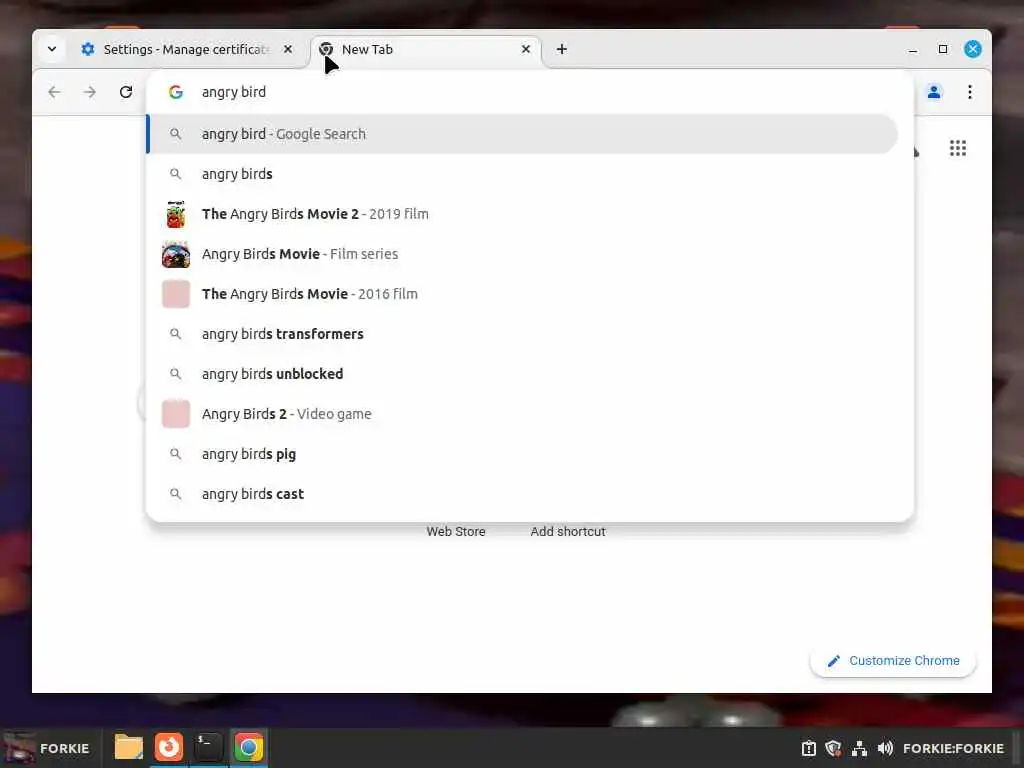Open the Web Store shortcut

tap(456, 532)
